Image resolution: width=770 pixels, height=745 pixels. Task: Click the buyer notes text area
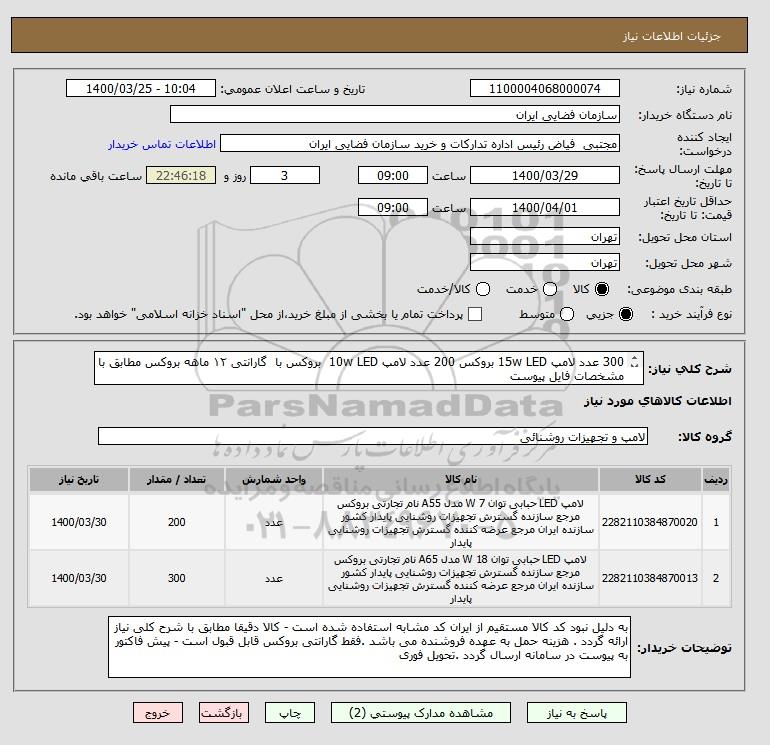tap(369, 647)
